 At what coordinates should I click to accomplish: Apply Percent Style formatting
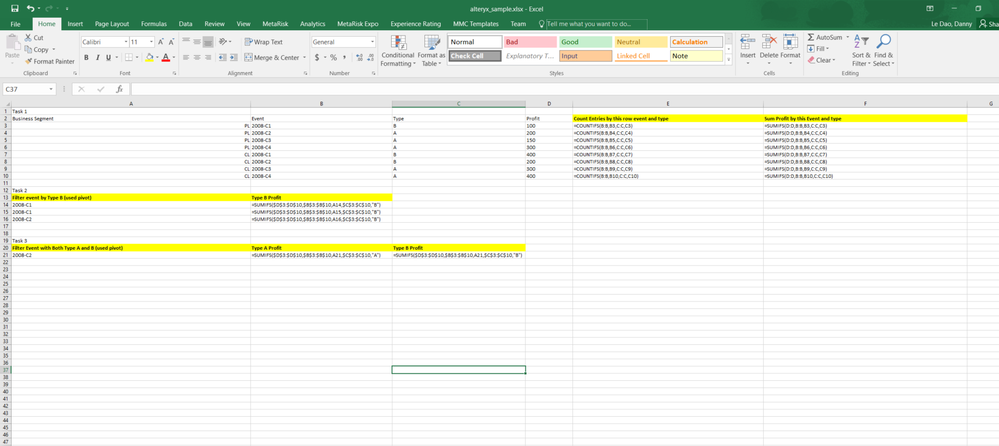coord(333,57)
